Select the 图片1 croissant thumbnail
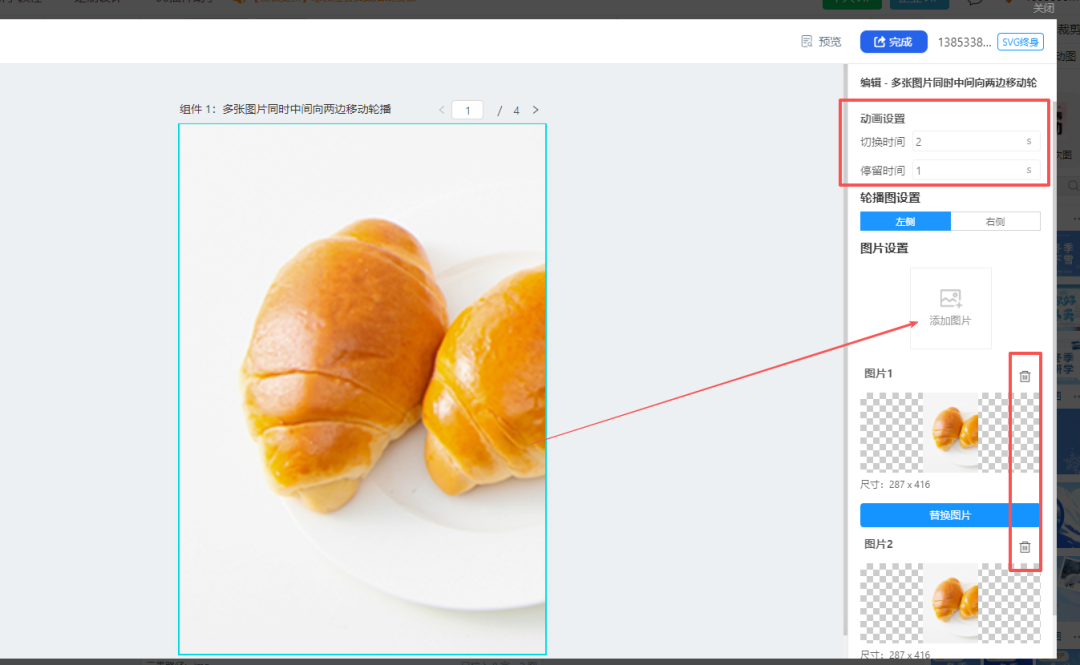The width and height of the screenshot is (1080, 665). pyautogui.click(x=950, y=433)
